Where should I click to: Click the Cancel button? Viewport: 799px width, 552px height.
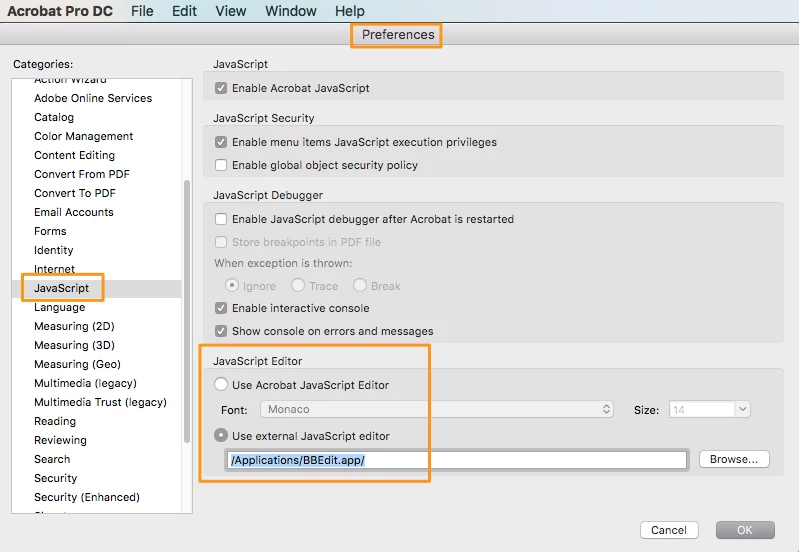(669, 530)
